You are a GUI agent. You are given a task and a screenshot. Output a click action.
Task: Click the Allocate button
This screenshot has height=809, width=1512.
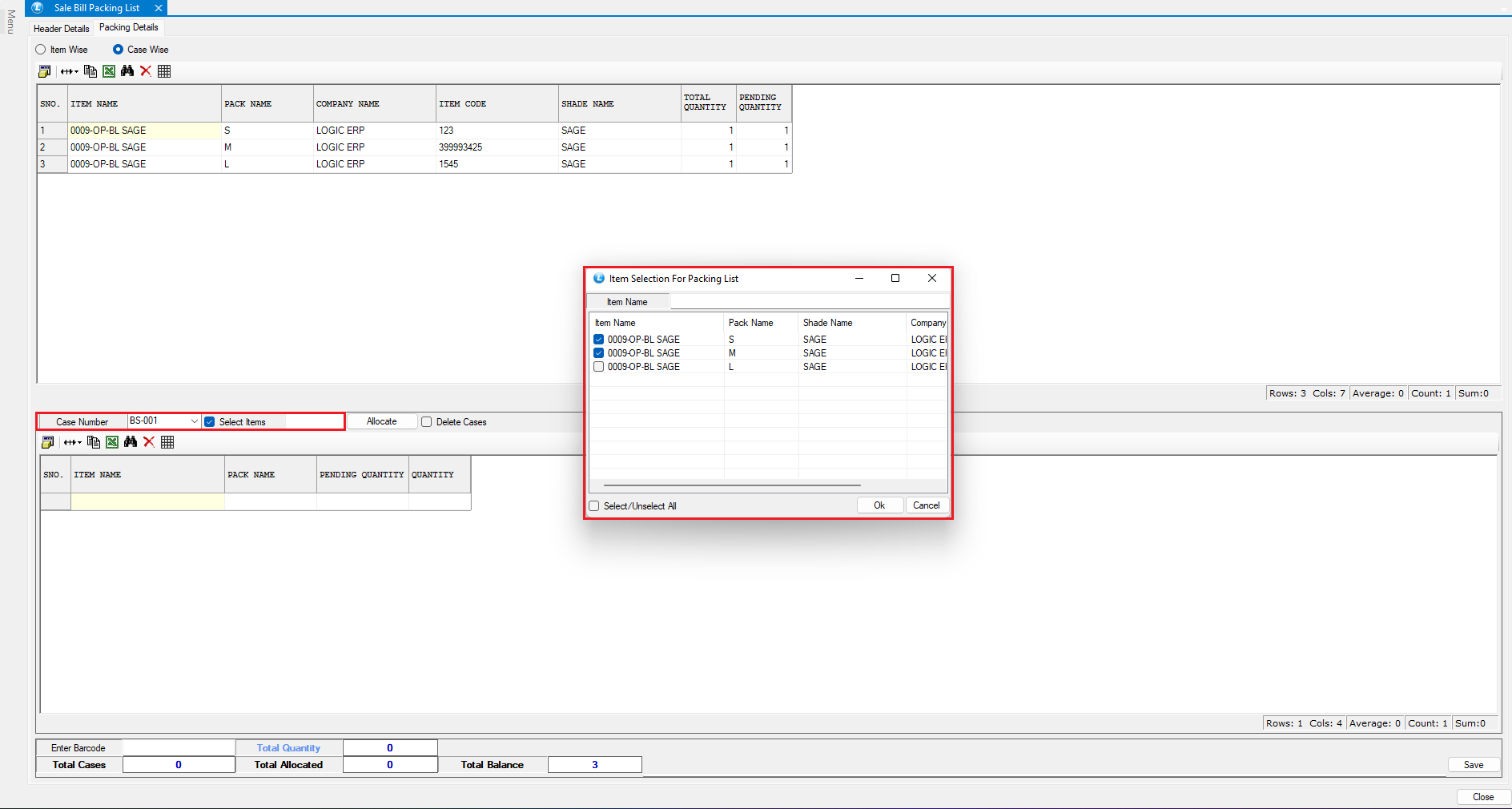tap(381, 422)
